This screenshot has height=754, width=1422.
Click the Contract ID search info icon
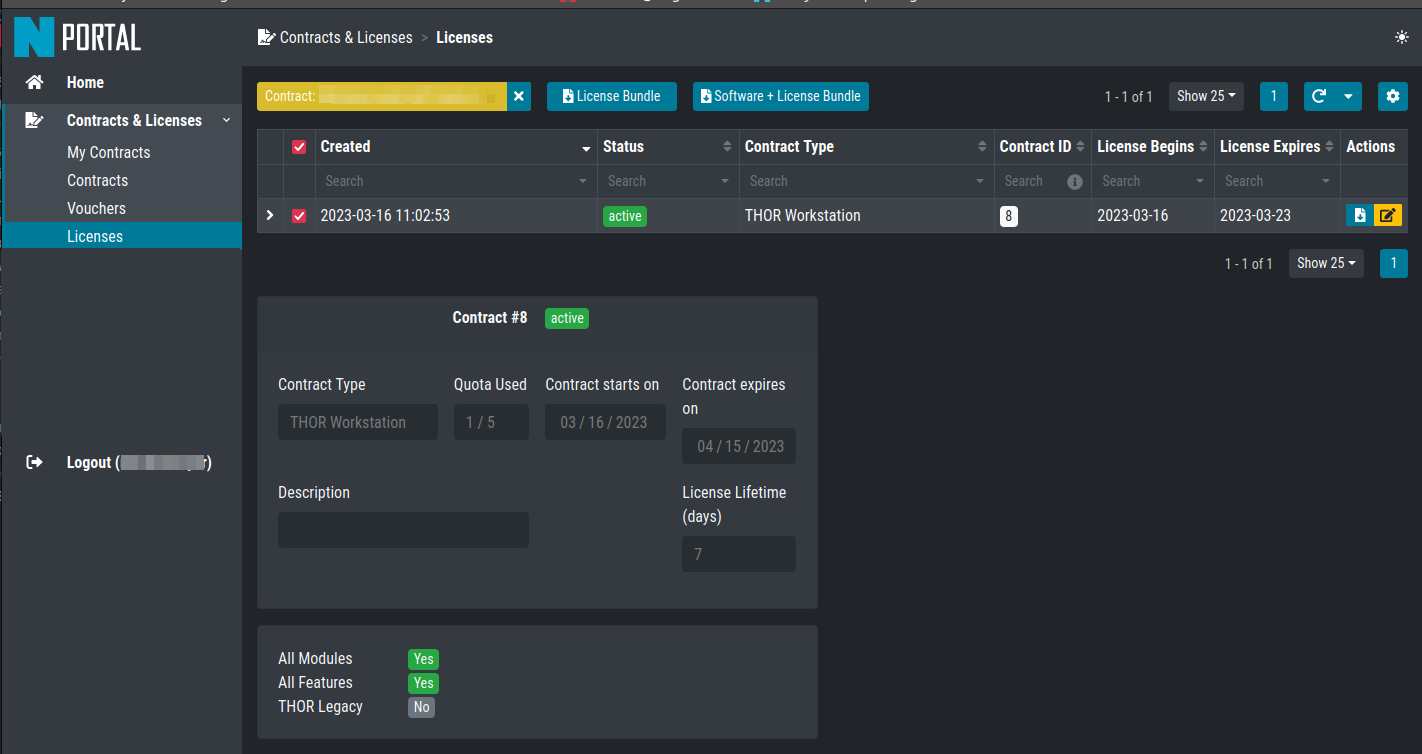(1075, 182)
